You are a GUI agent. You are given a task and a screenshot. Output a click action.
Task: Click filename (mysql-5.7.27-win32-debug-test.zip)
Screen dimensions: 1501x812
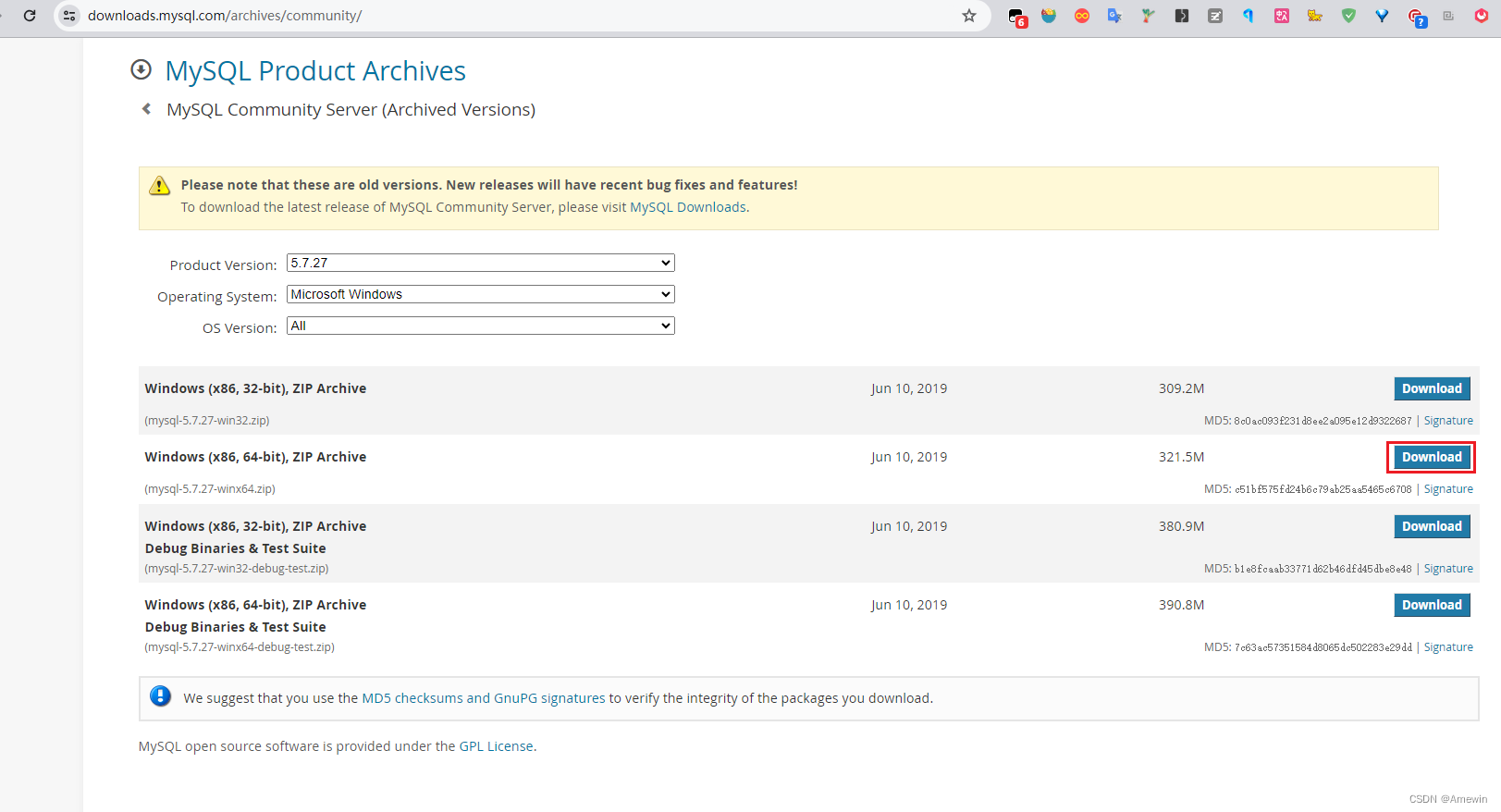[x=237, y=569]
